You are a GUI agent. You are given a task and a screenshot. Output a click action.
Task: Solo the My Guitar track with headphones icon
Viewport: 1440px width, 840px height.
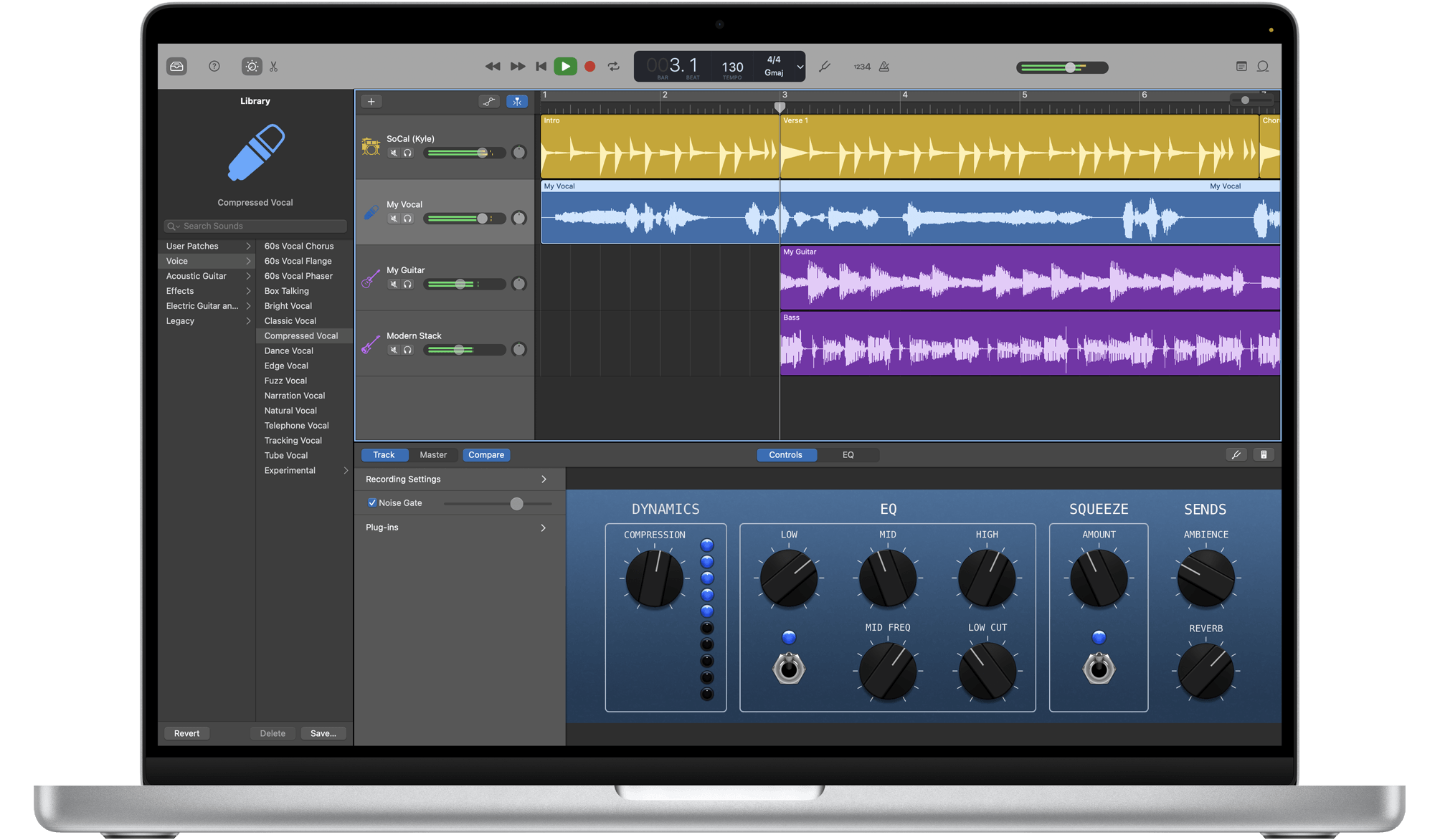(408, 284)
